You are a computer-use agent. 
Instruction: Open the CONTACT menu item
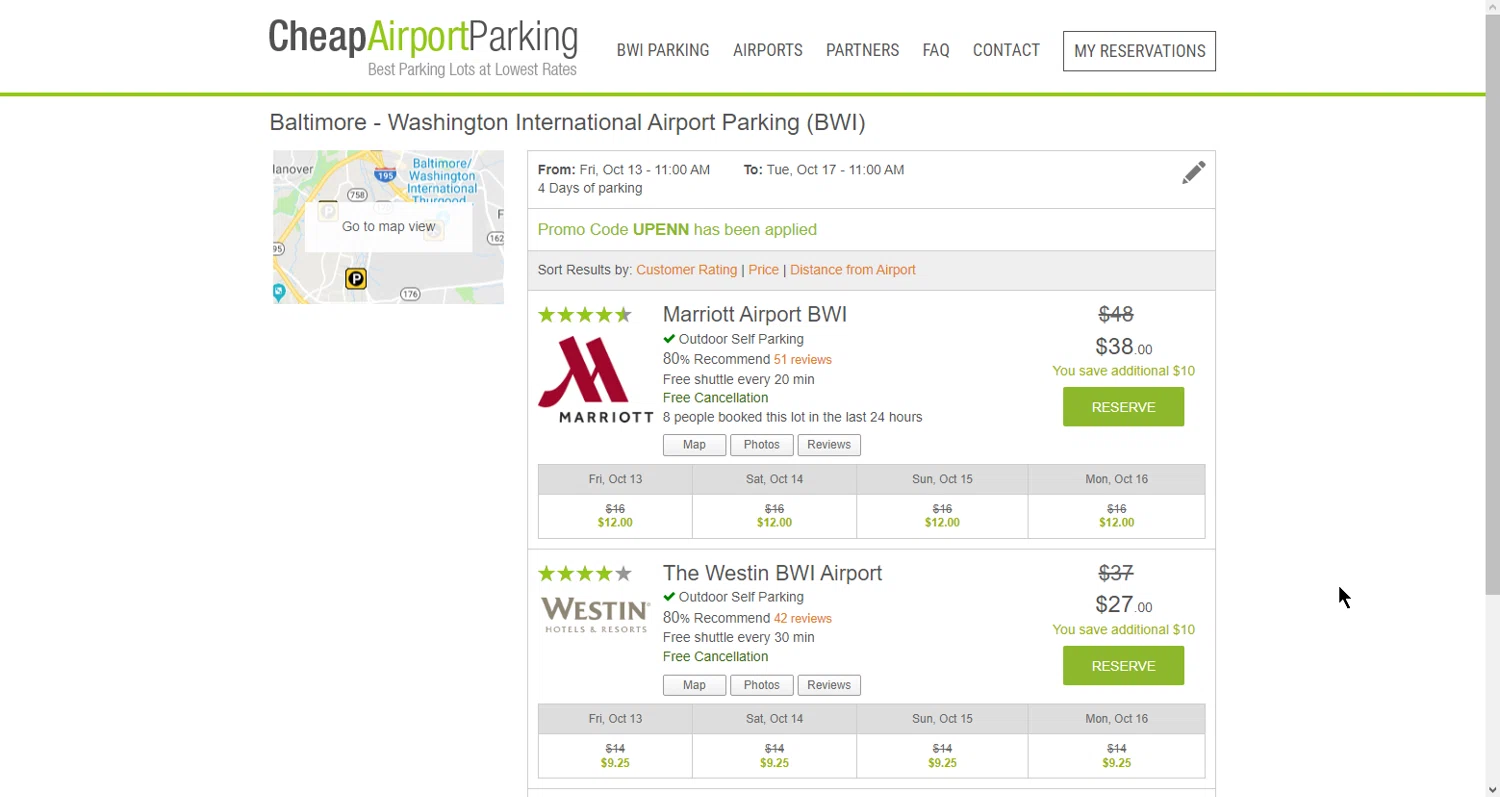tap(1006, 50)
